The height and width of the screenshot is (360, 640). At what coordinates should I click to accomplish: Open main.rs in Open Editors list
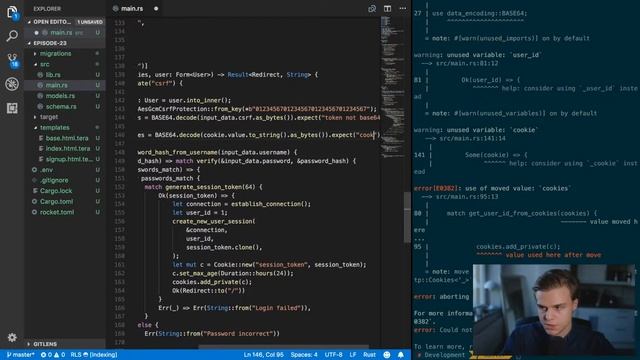pos(61,32)
